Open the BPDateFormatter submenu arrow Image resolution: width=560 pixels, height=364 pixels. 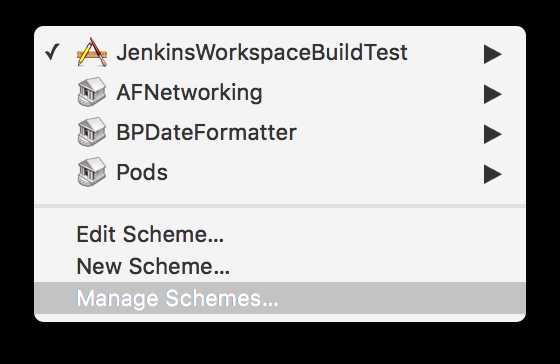493,134
